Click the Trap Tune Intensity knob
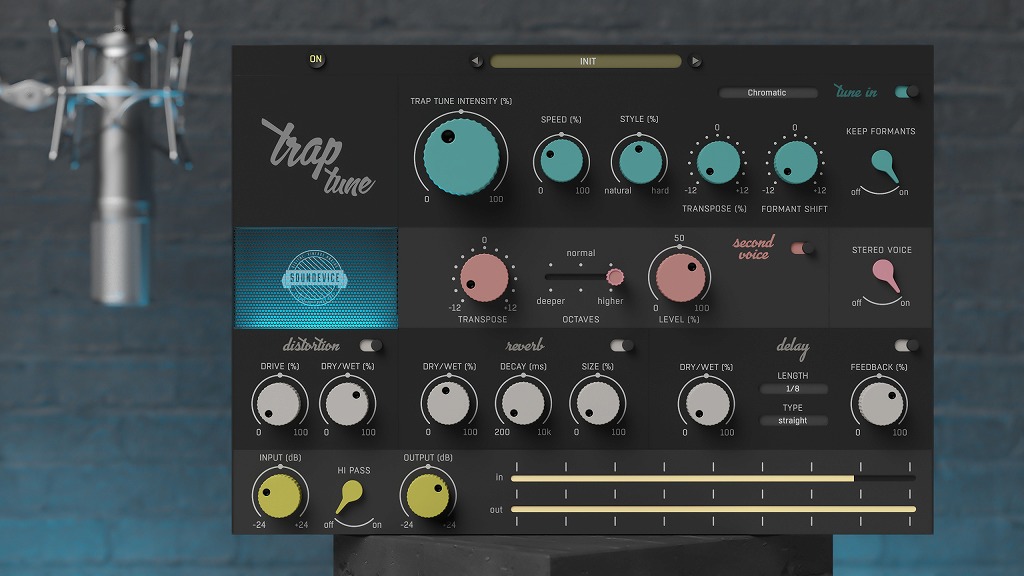The height and width of the screenshot is (576, 1024). pos(460,152)
